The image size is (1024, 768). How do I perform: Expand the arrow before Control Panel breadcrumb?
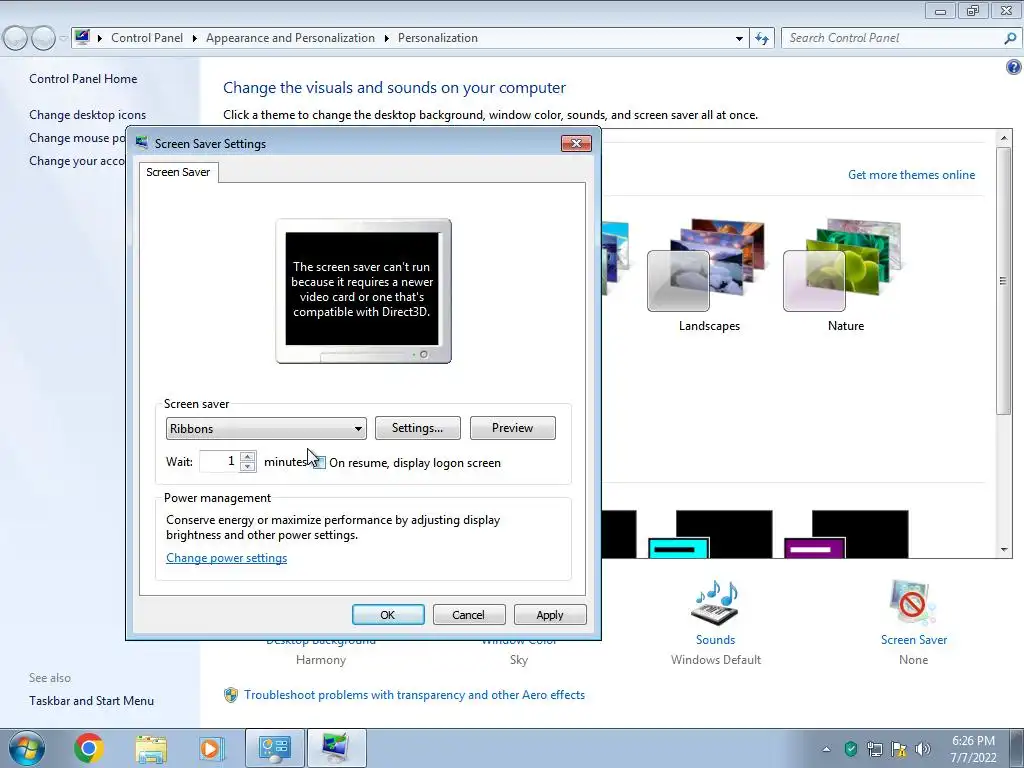(x=100, y=39)
